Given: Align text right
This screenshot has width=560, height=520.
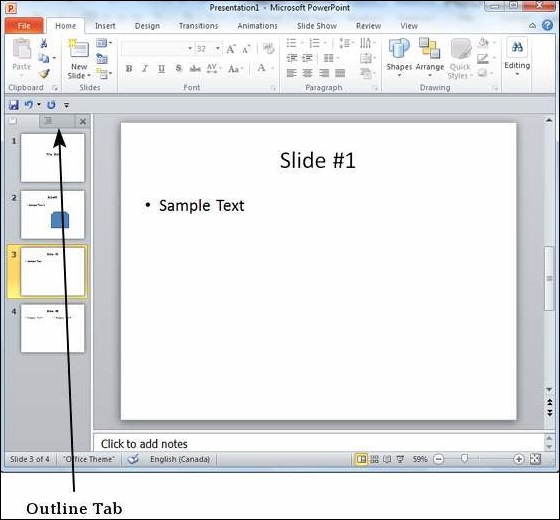Looking at the screenshot, I should (324, 73).
